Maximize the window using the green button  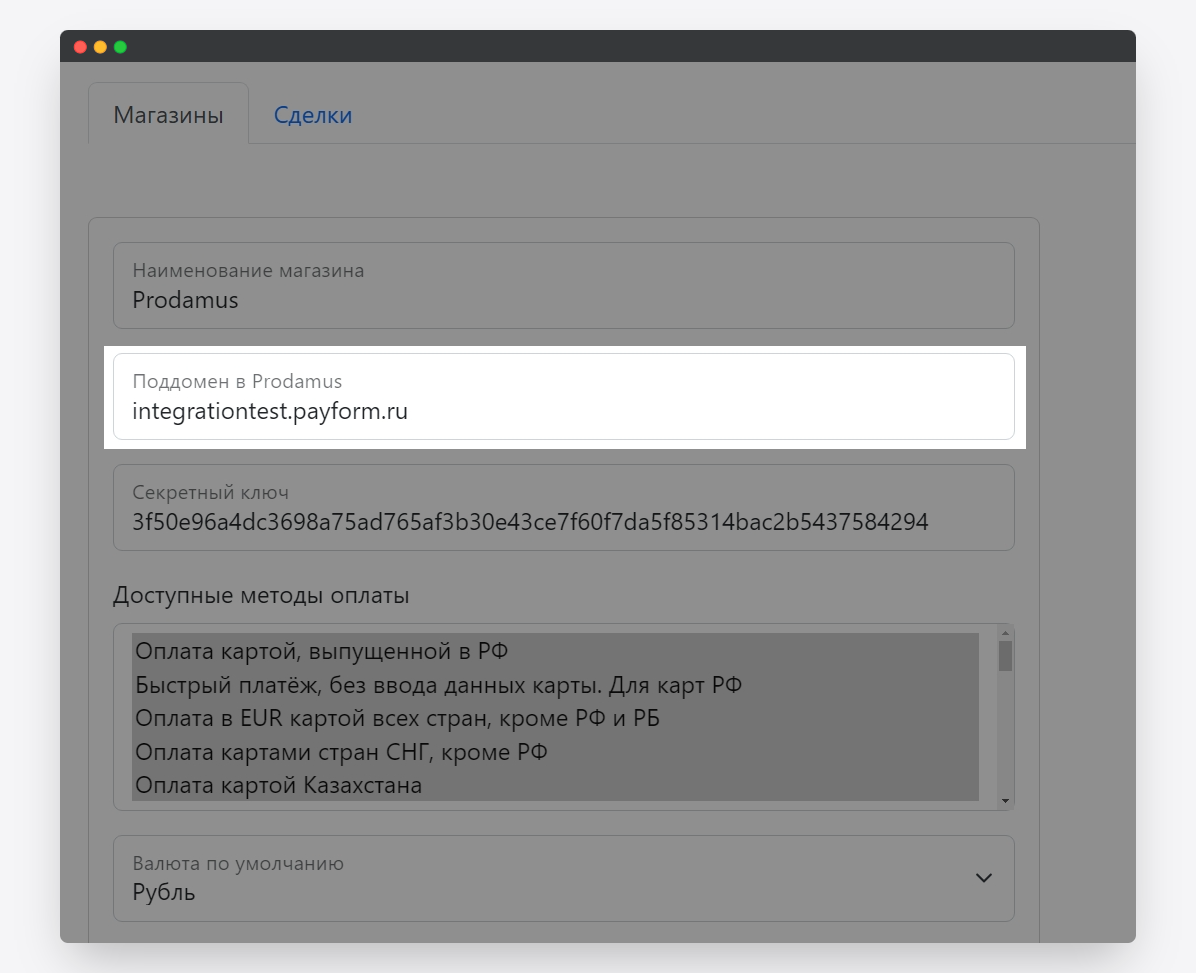click(x=120, y=47)
